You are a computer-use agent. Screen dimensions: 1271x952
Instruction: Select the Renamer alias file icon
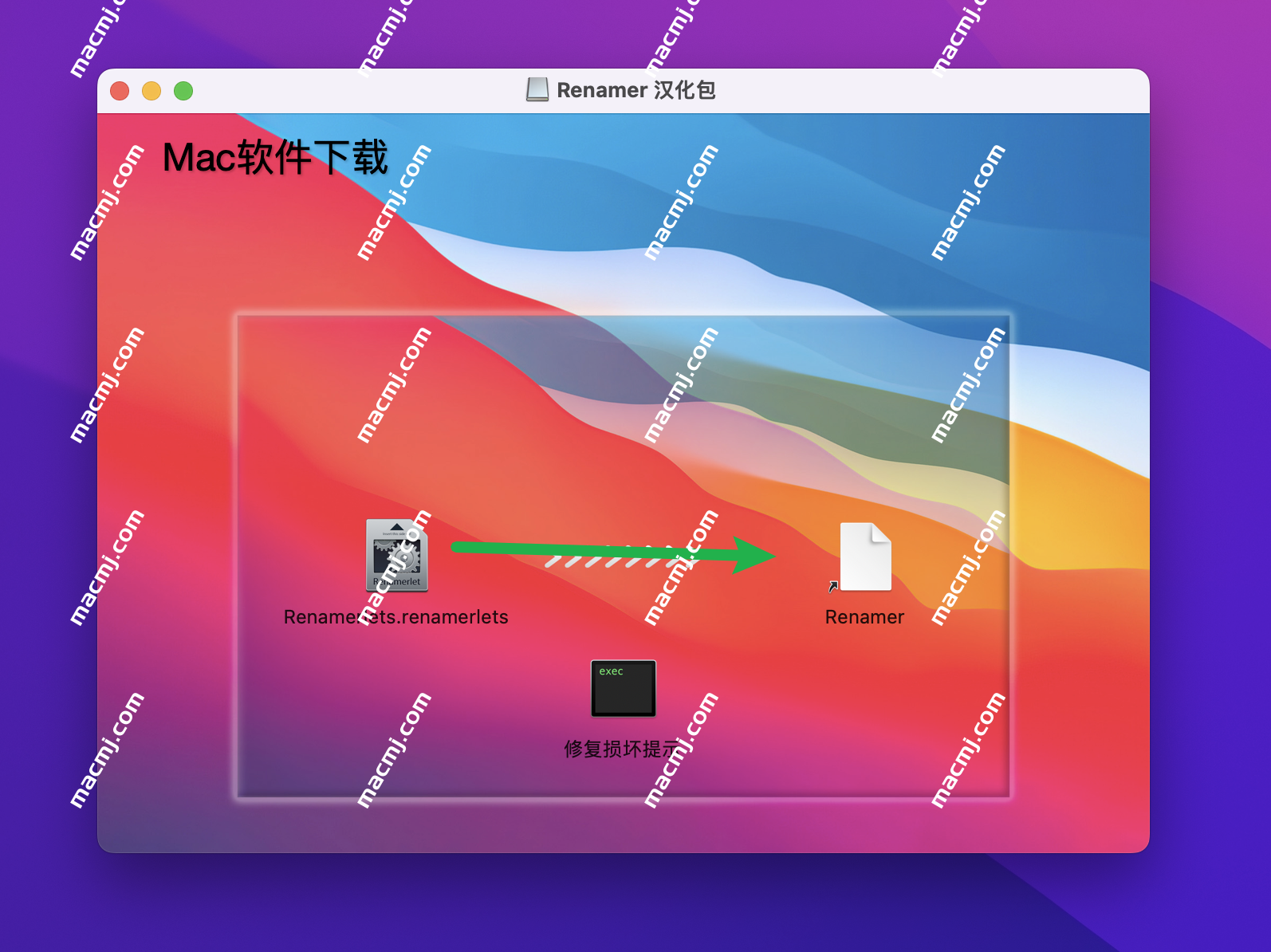[x=864, y=557]
